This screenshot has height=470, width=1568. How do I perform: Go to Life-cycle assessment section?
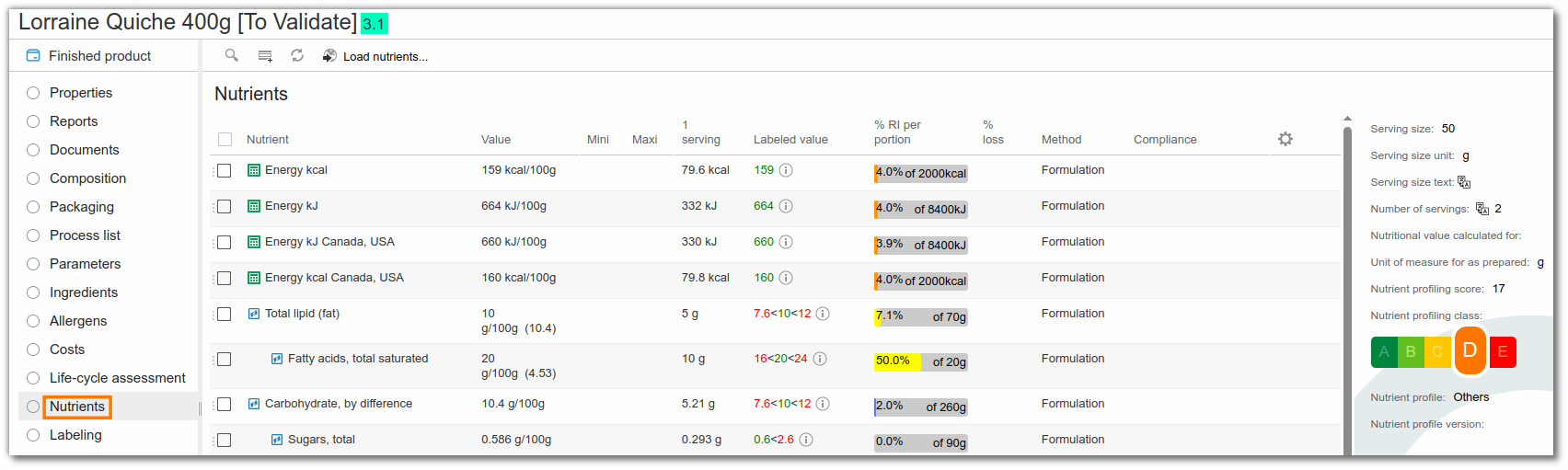coord(118,378)
